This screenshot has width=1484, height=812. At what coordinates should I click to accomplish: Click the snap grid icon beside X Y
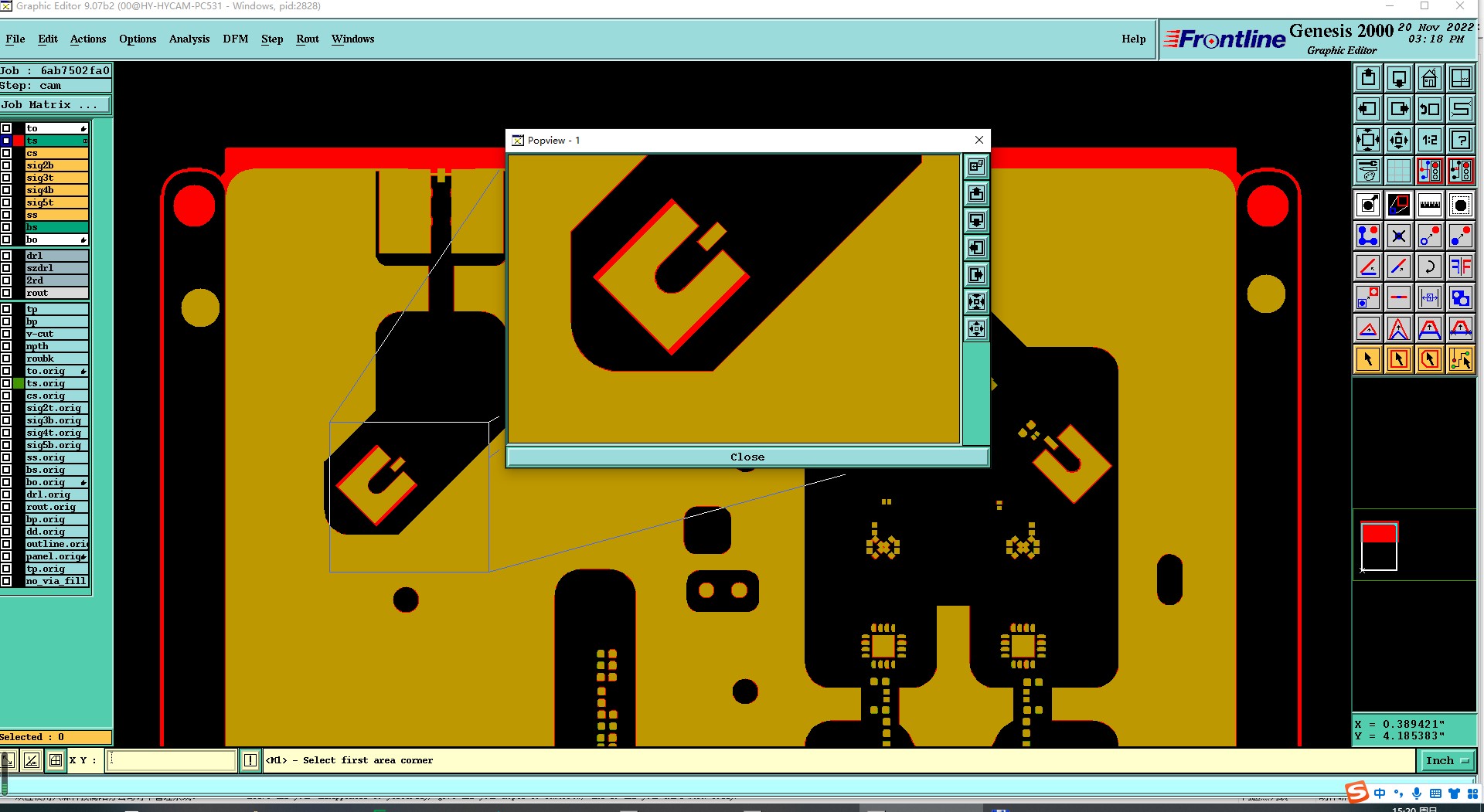tap(56, 760)
